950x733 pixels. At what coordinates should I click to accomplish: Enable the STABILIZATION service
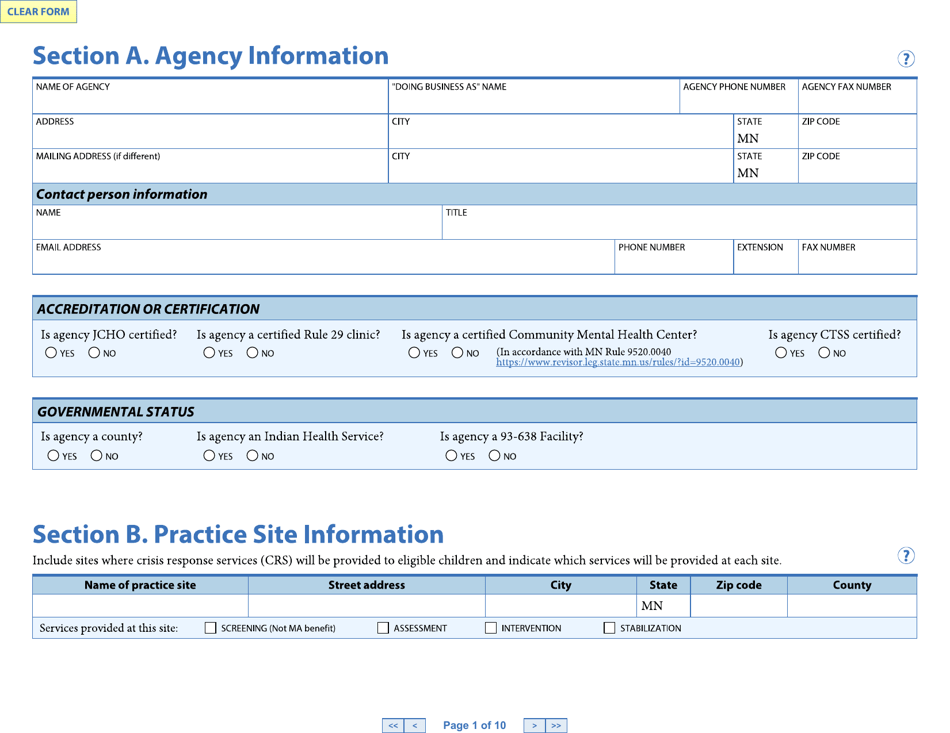pyautogui.click(x=609, y=627)
